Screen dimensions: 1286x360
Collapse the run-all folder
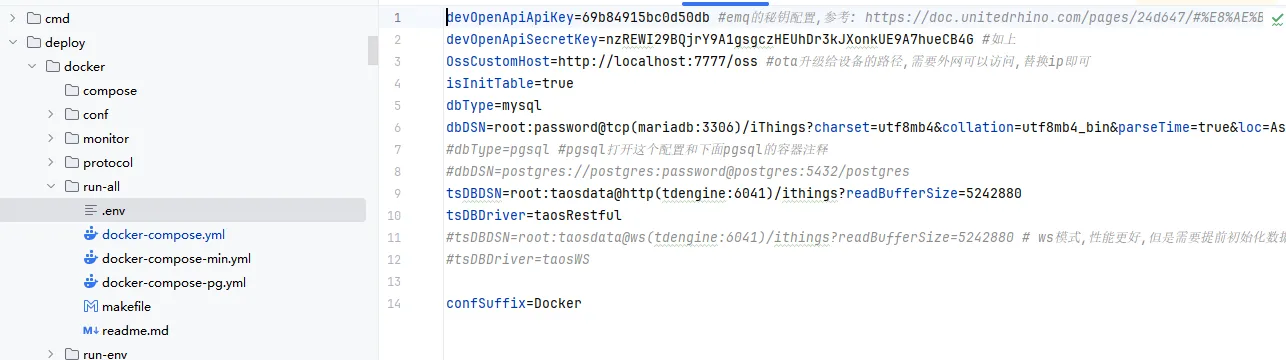pos(51,186)
